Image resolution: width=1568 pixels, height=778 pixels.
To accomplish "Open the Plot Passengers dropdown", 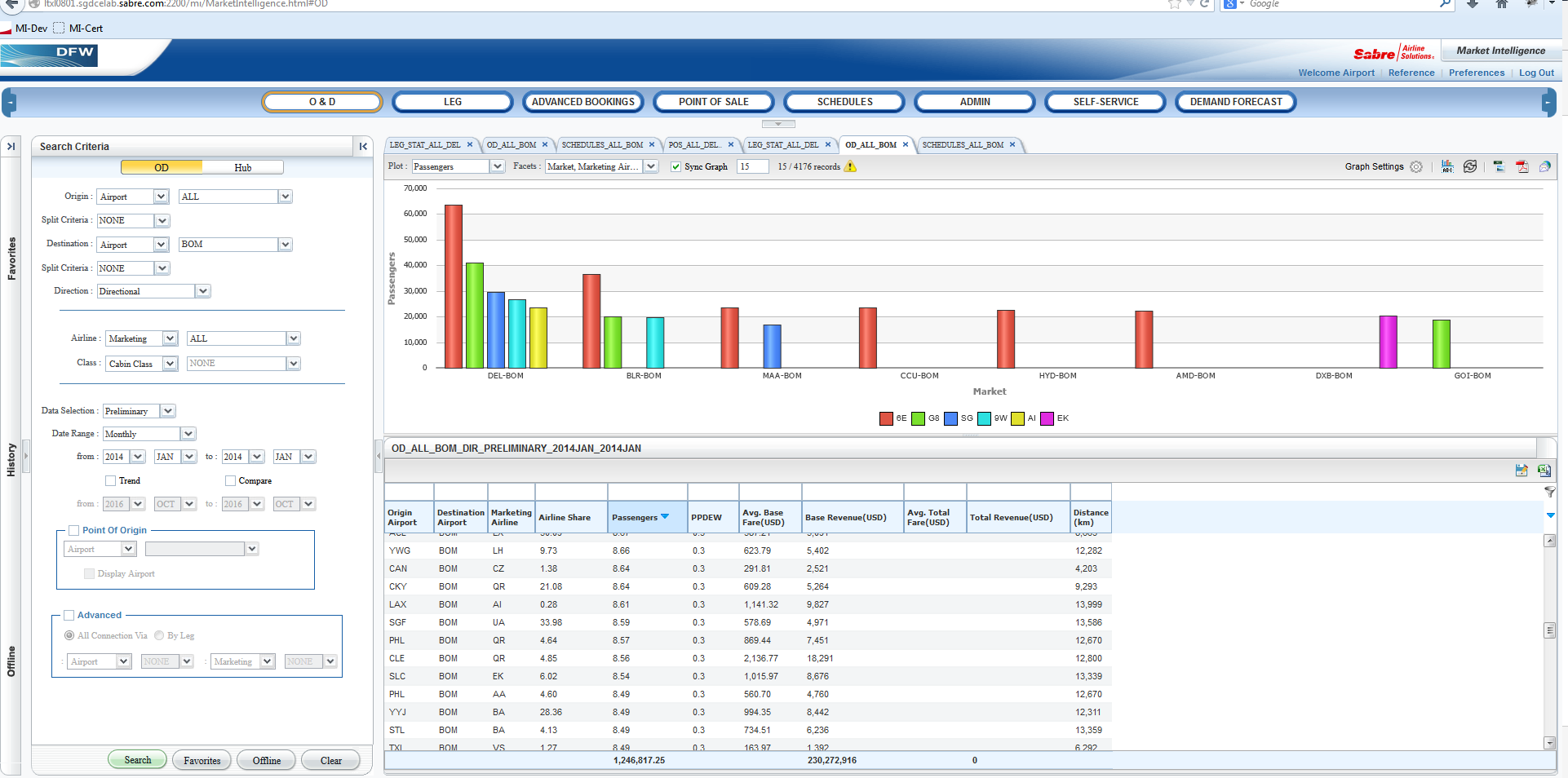I will [496, 166].
